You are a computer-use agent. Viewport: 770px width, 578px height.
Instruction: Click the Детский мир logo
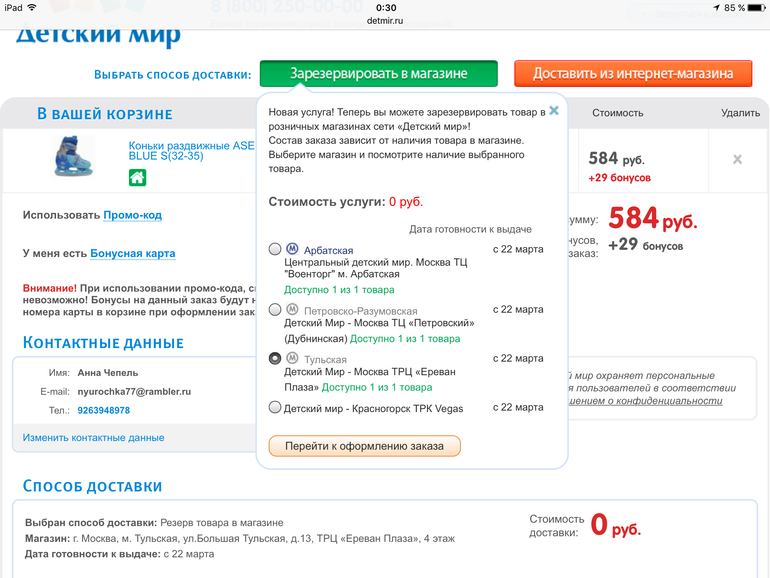[98, 36]
